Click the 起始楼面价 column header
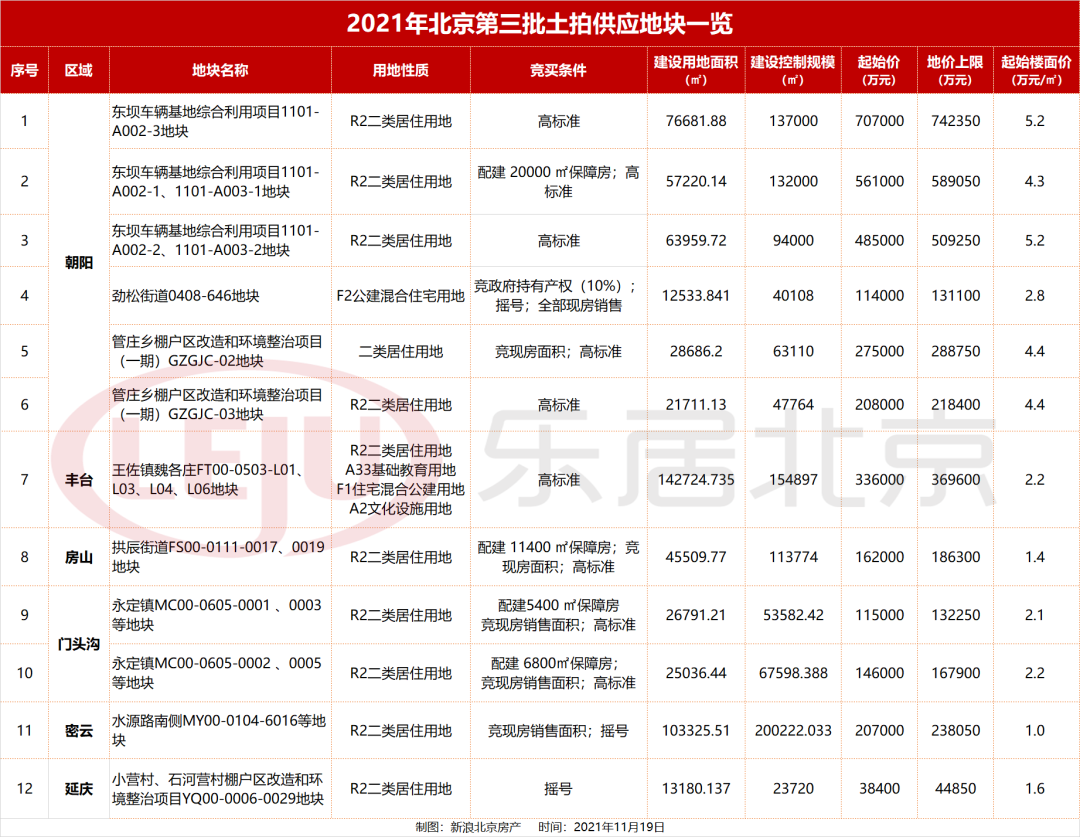The image size is (1080, 837). pyautogui.click(x=1034, y=70)
